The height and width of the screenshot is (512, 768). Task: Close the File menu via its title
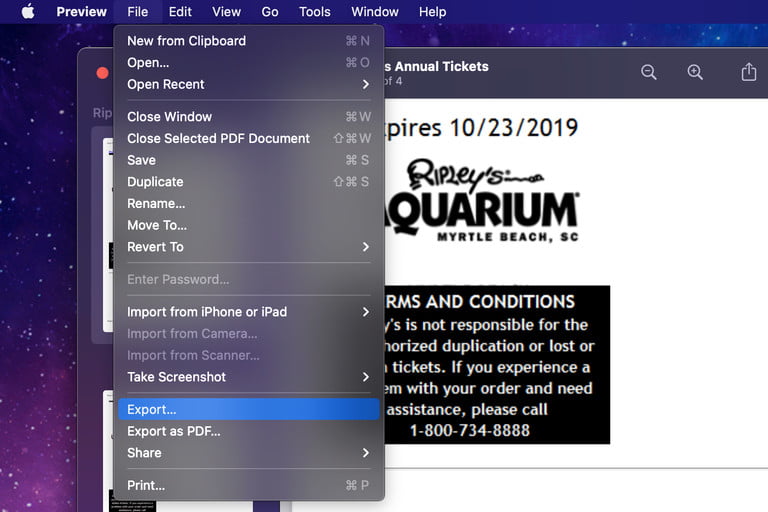[137, 12]
